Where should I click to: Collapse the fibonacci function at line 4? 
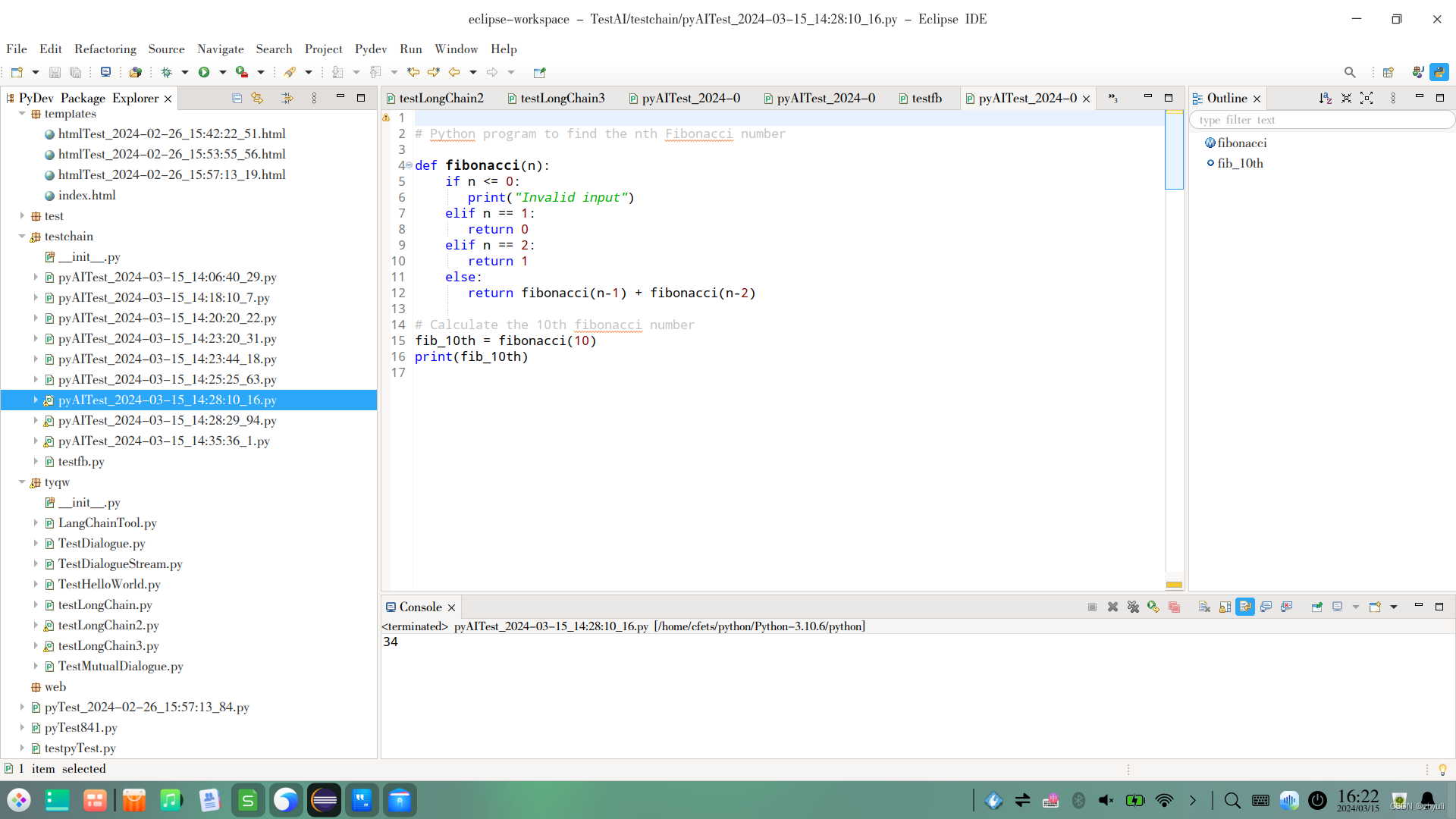click(x=409, y=165)
